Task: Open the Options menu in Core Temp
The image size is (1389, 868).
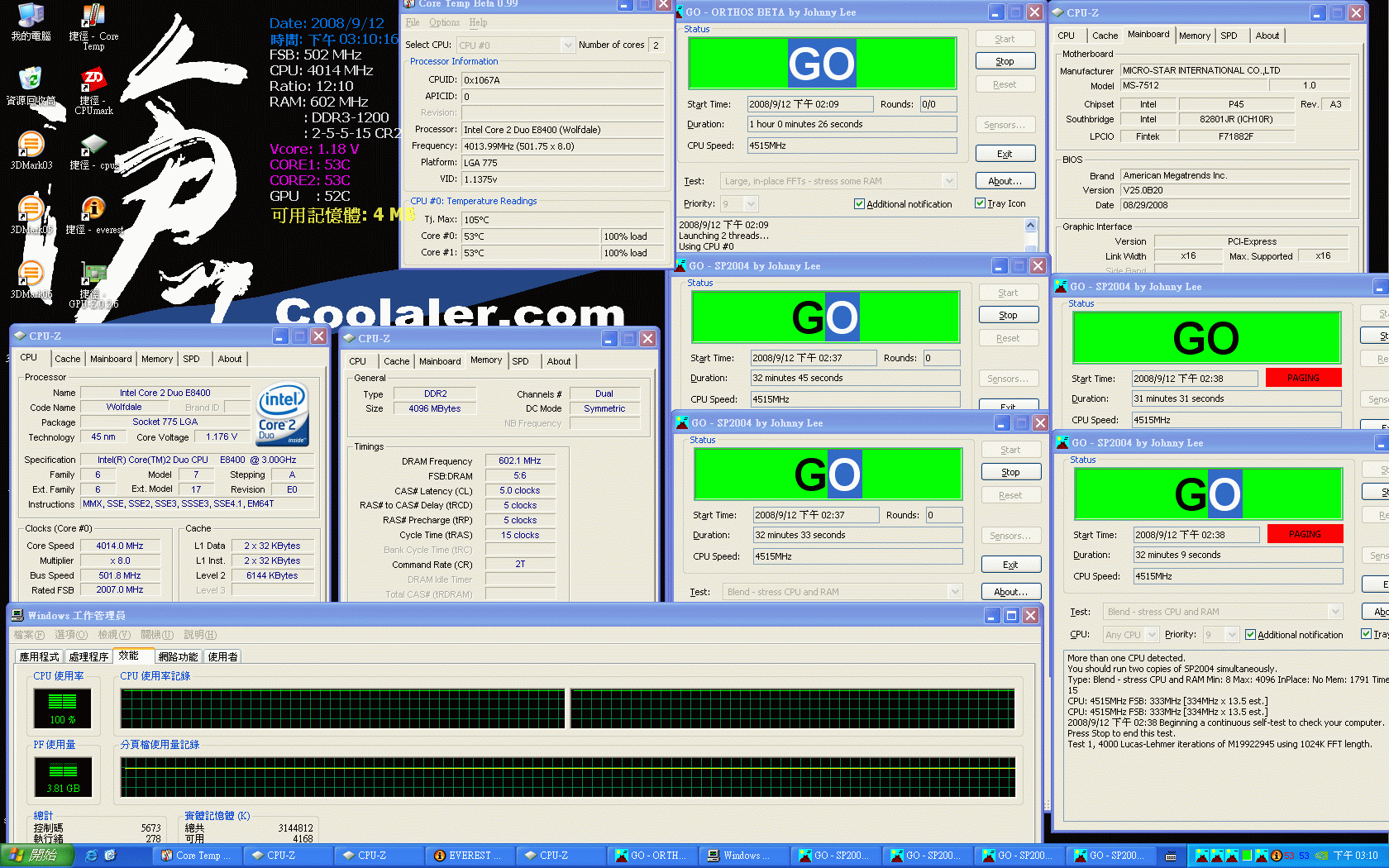Action: pyautogui.click(x=444, y=22)
